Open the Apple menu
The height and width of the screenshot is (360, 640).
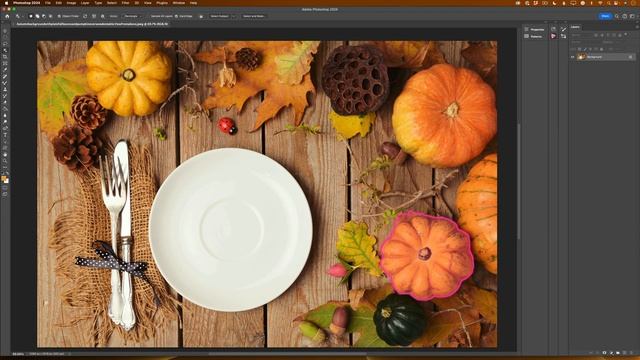[6, 3]
